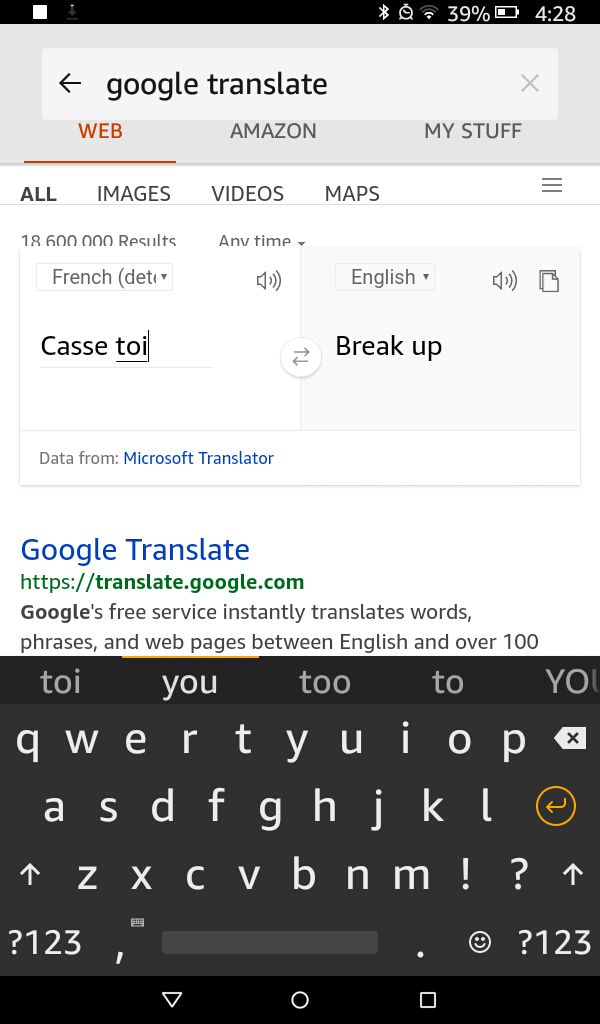Expand the Any time filter
Viewport: 600px width, 1024px height.
(262, 241)
